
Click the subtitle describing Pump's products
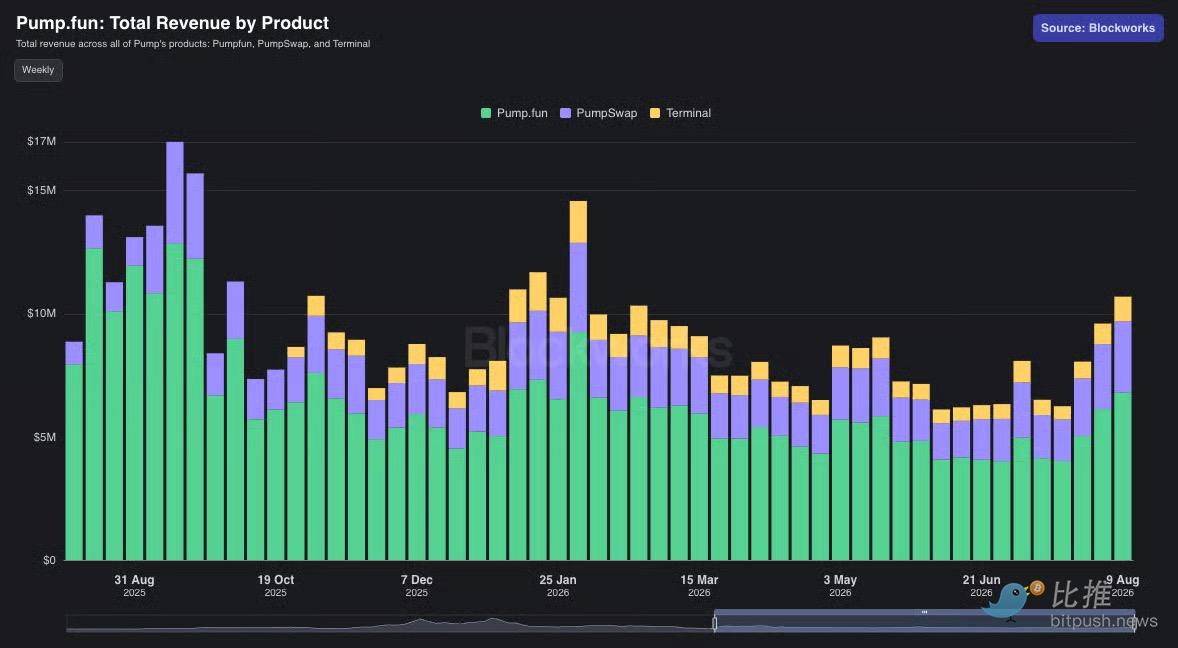193,44
